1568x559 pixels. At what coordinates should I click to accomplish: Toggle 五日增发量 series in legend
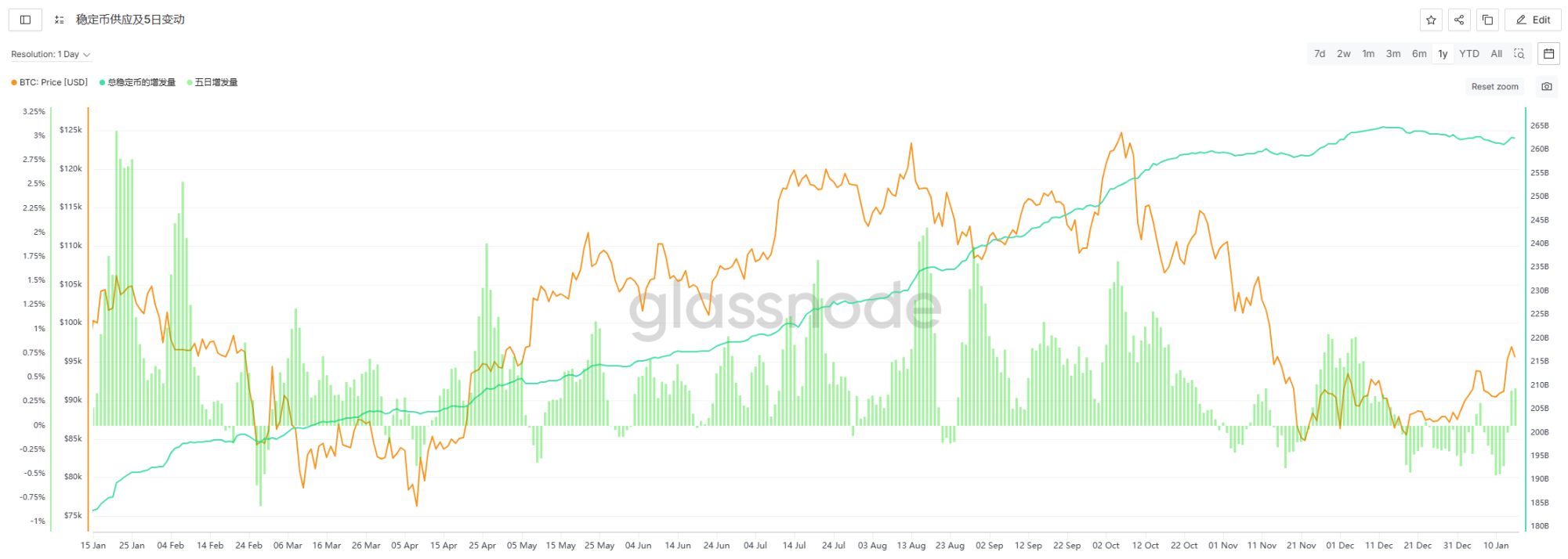click(x=215, y=82)
